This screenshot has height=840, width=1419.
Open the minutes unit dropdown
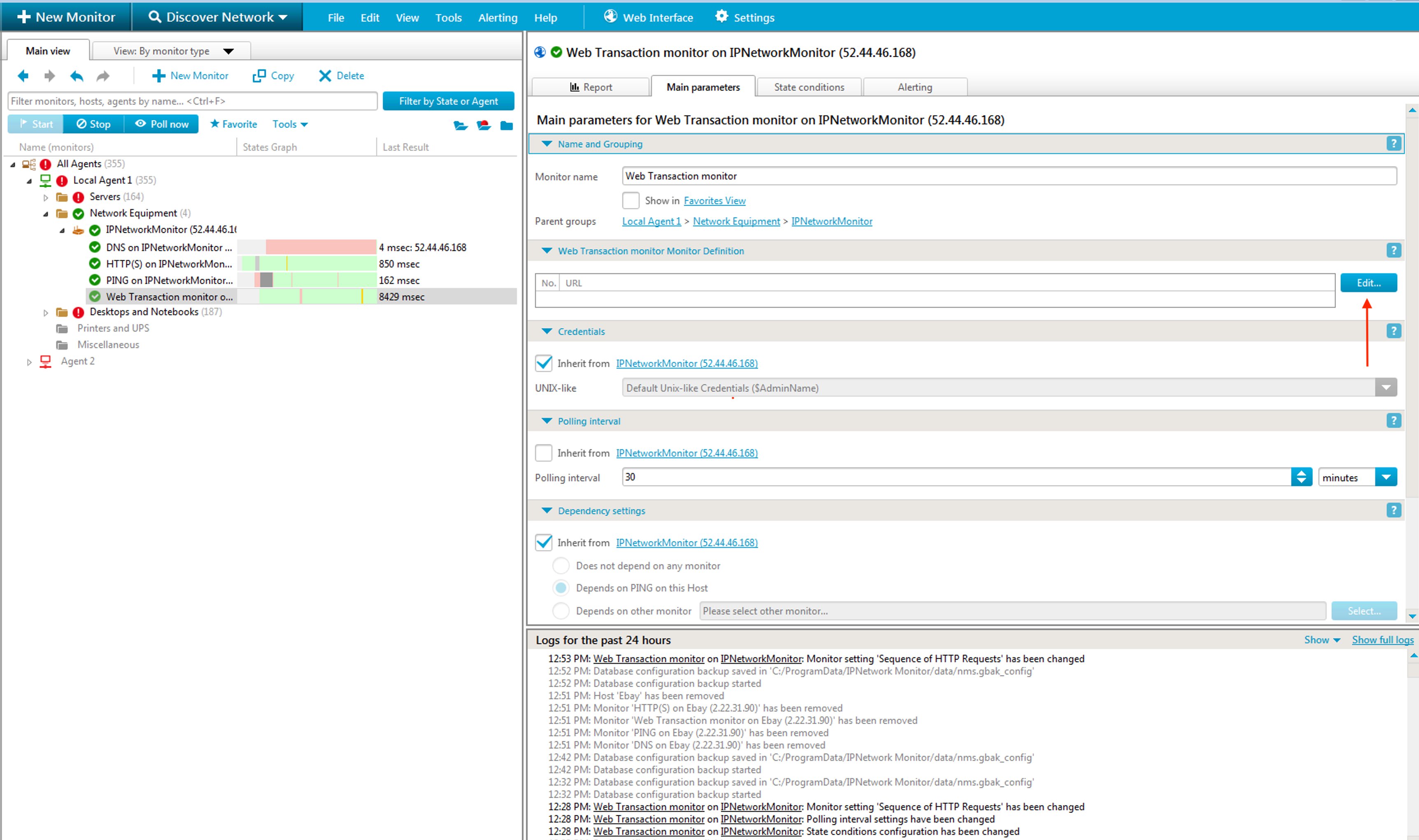point(1386,477)
